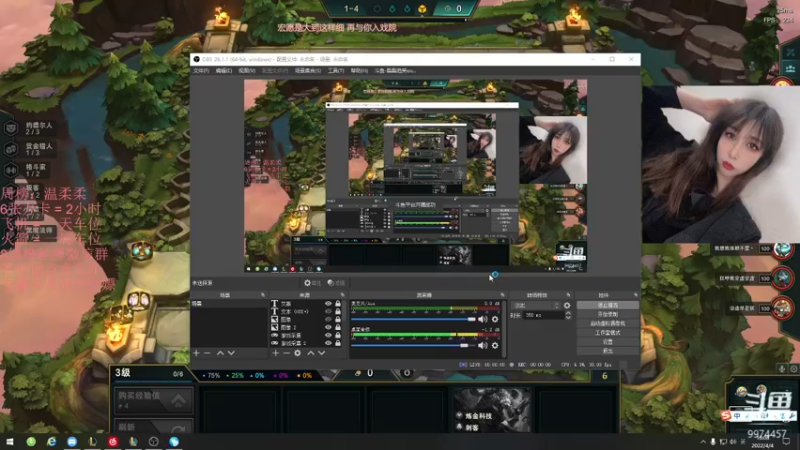Pop out the Sources dock icon
The image size is (800, 450).
coord(342,295)
